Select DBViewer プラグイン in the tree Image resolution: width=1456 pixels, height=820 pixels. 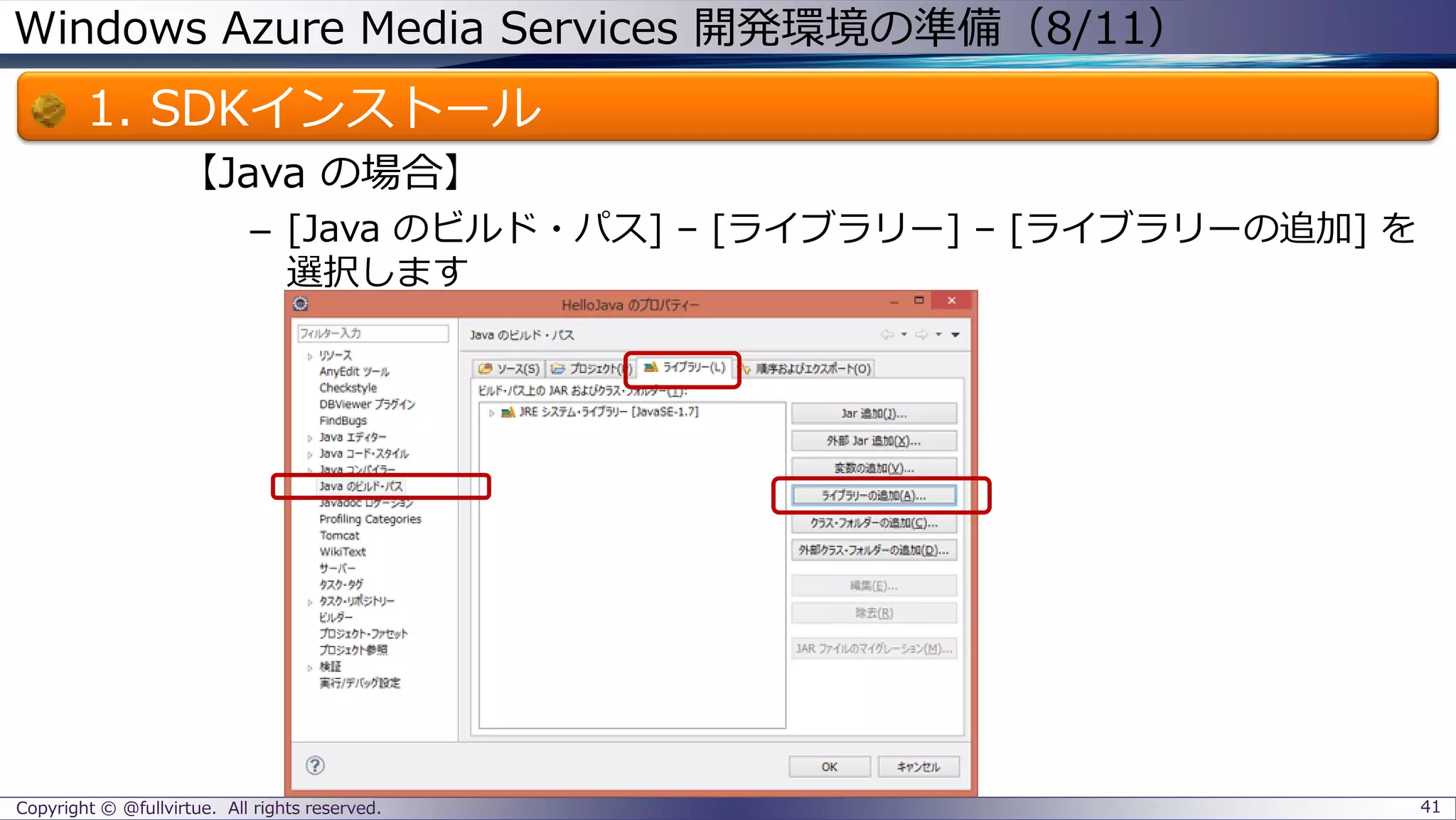(367, 405)
